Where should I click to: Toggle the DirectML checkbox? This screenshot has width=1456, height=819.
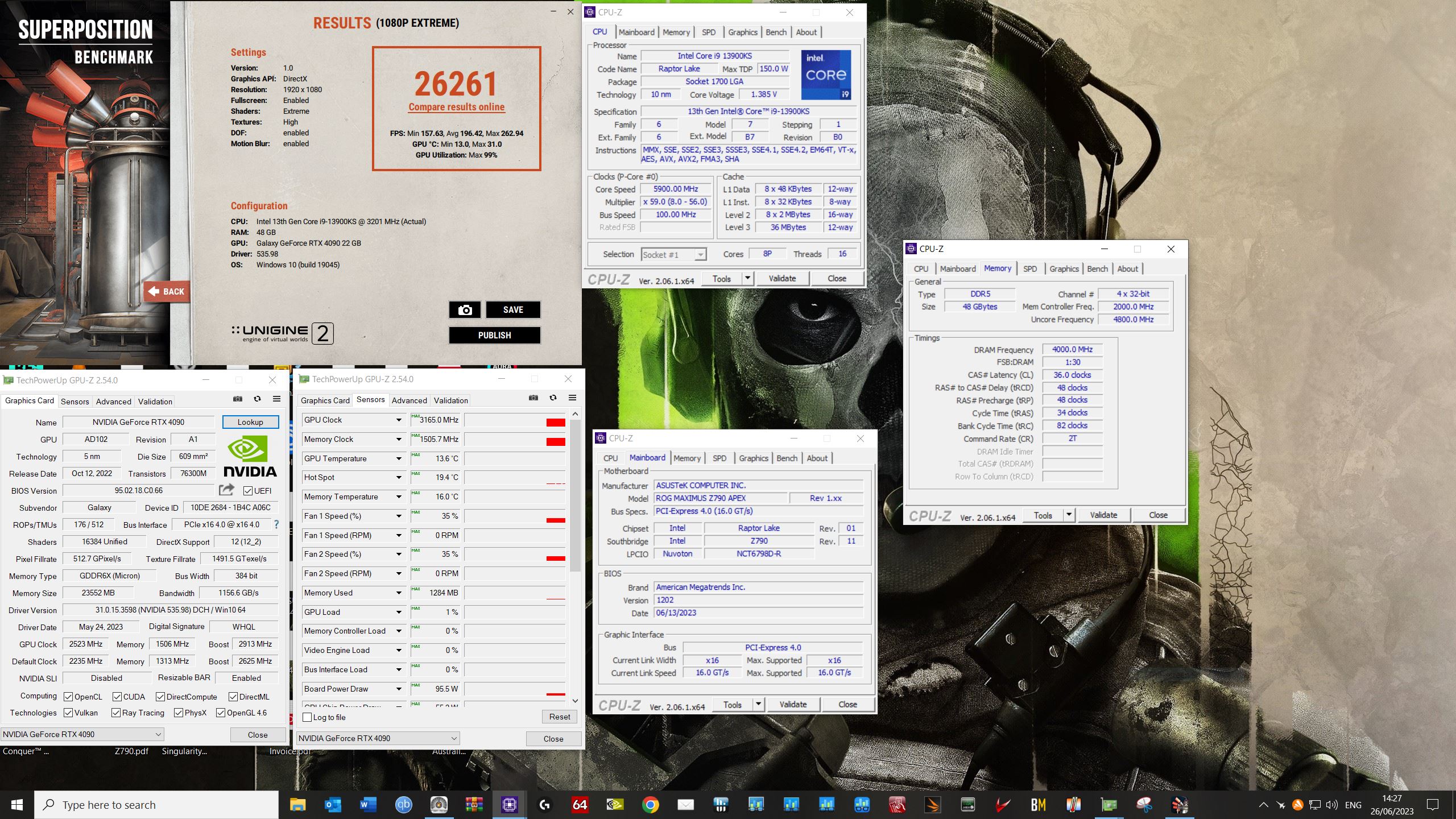point(233,697)
